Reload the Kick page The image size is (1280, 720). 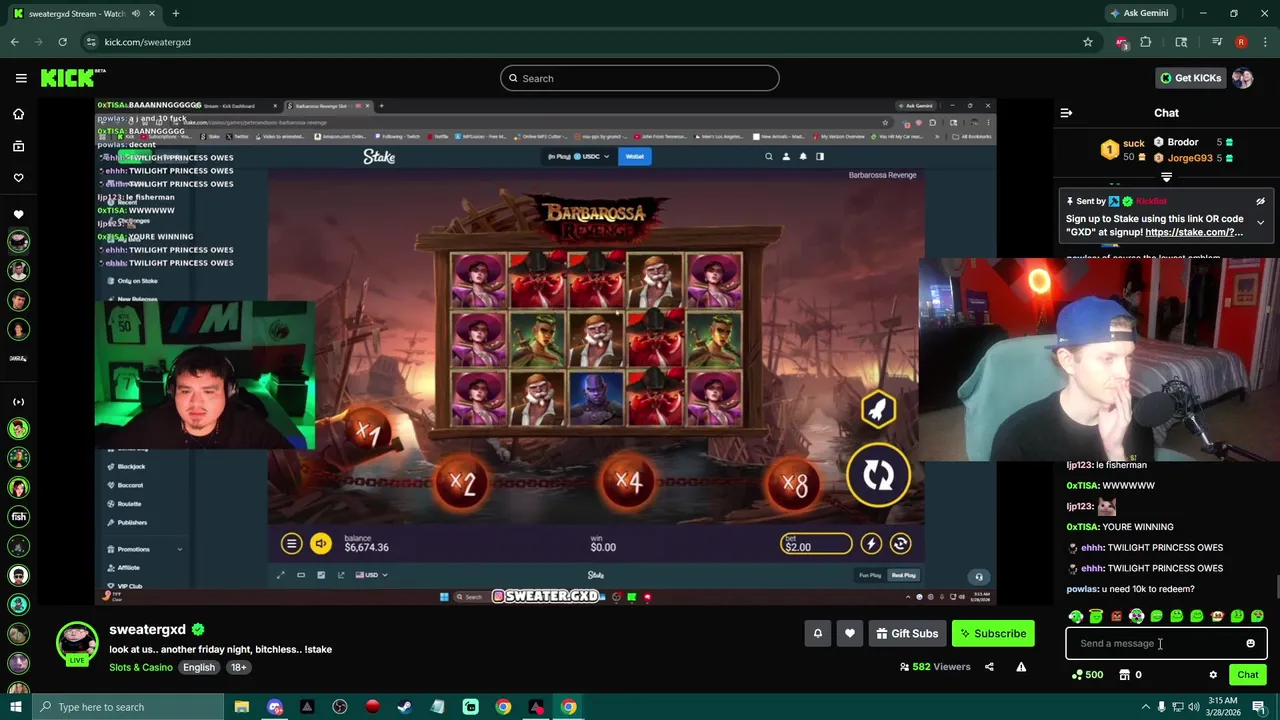62,42
